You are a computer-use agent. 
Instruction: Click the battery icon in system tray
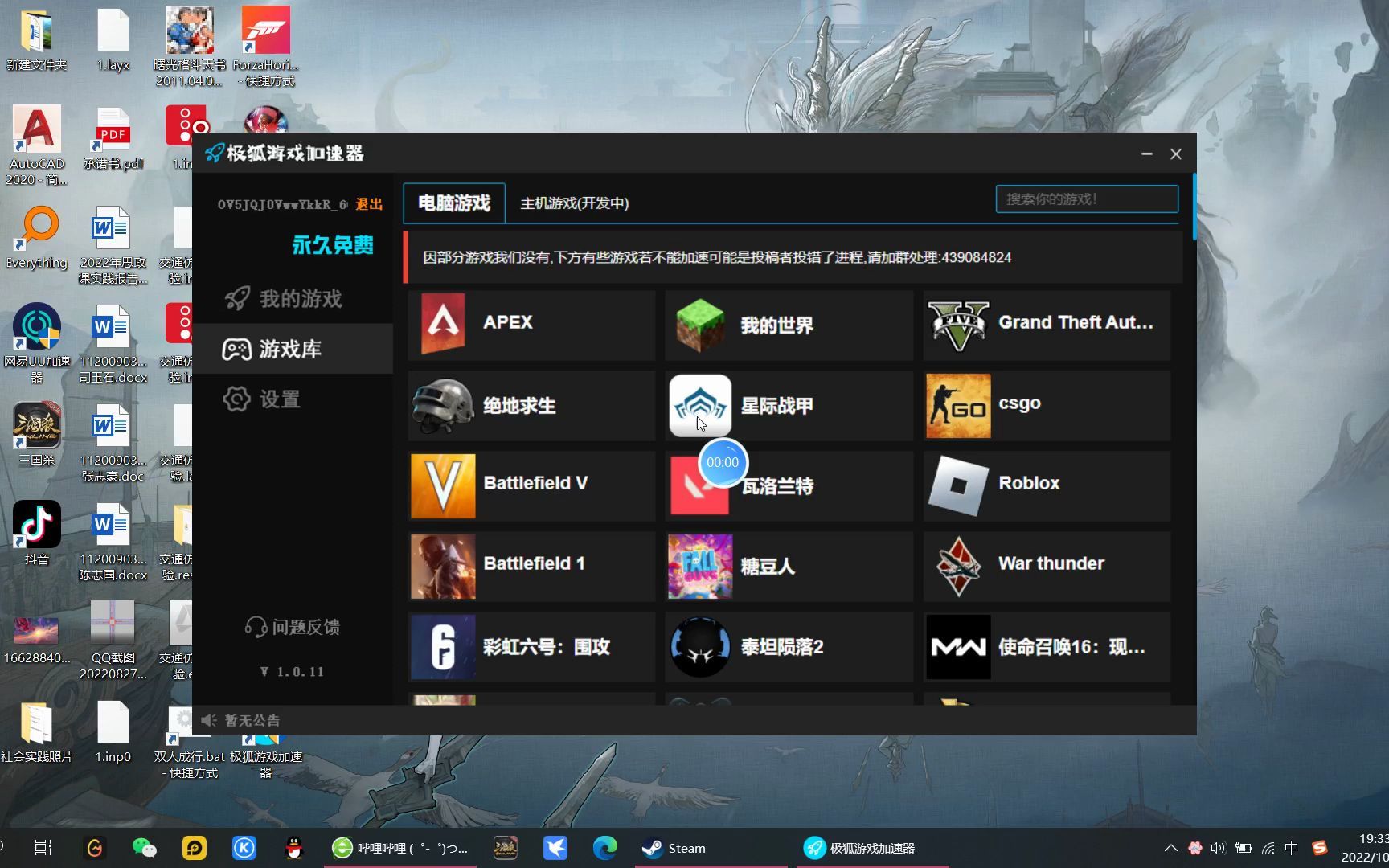tap(1243, 848)
